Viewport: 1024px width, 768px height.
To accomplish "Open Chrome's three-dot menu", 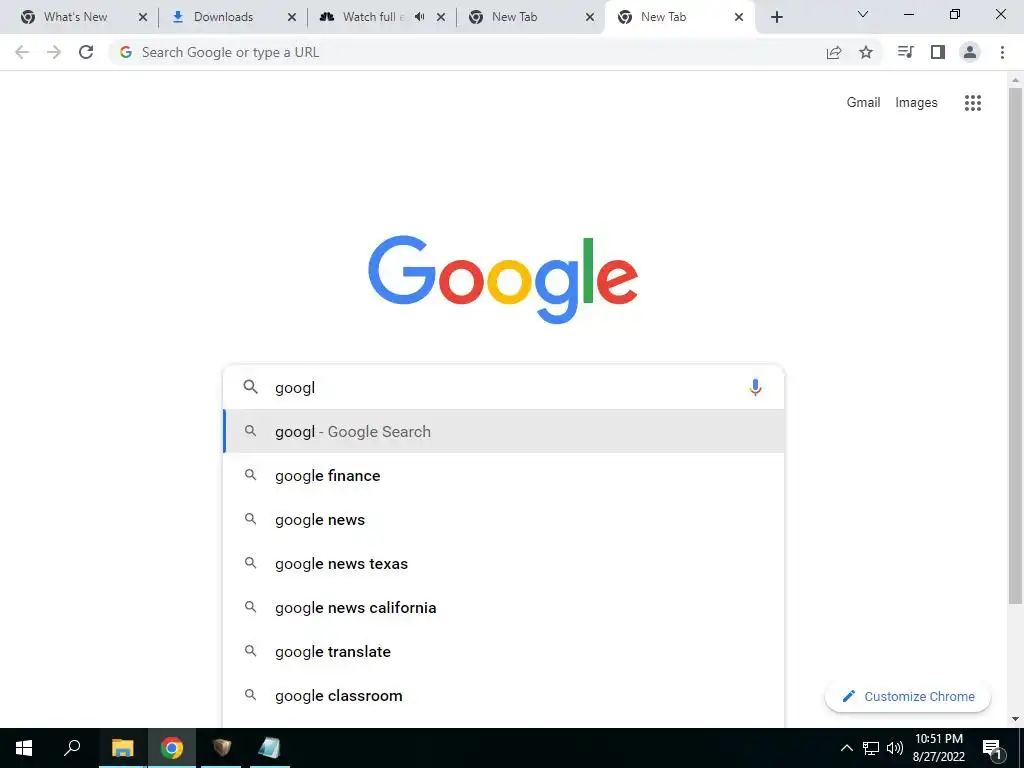I will click(1002, 52).
